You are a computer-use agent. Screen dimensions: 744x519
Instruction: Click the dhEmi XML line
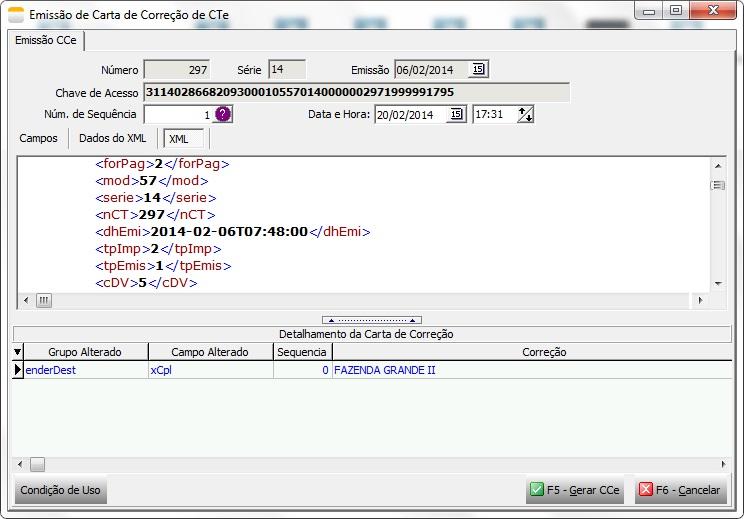point(232,232)
